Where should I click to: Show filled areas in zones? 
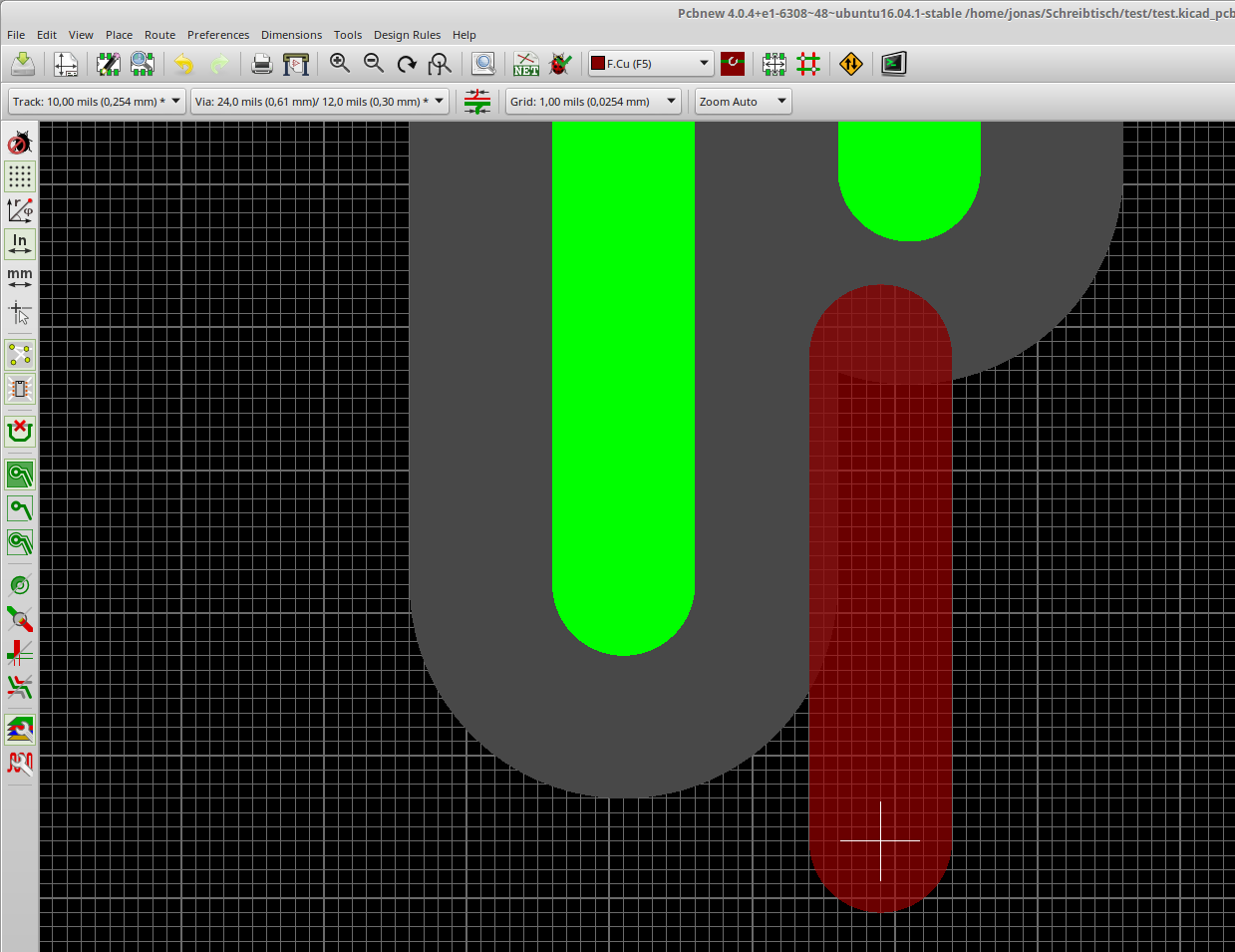20,475
